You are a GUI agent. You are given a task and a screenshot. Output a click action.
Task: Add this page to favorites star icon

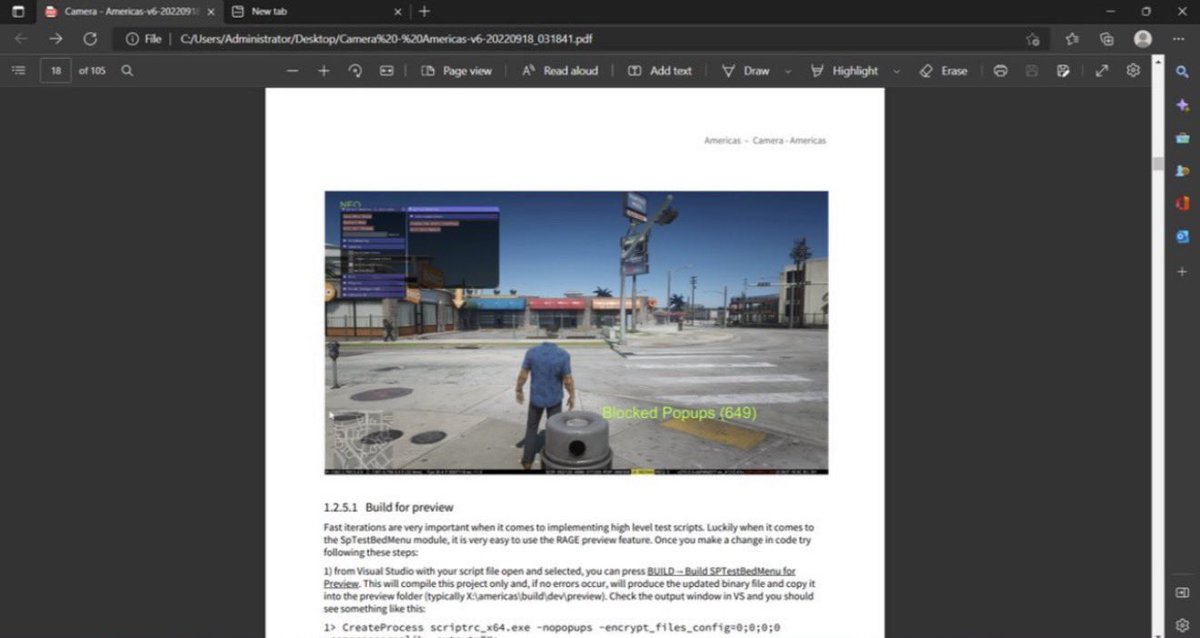click(x=1033, y=39)
